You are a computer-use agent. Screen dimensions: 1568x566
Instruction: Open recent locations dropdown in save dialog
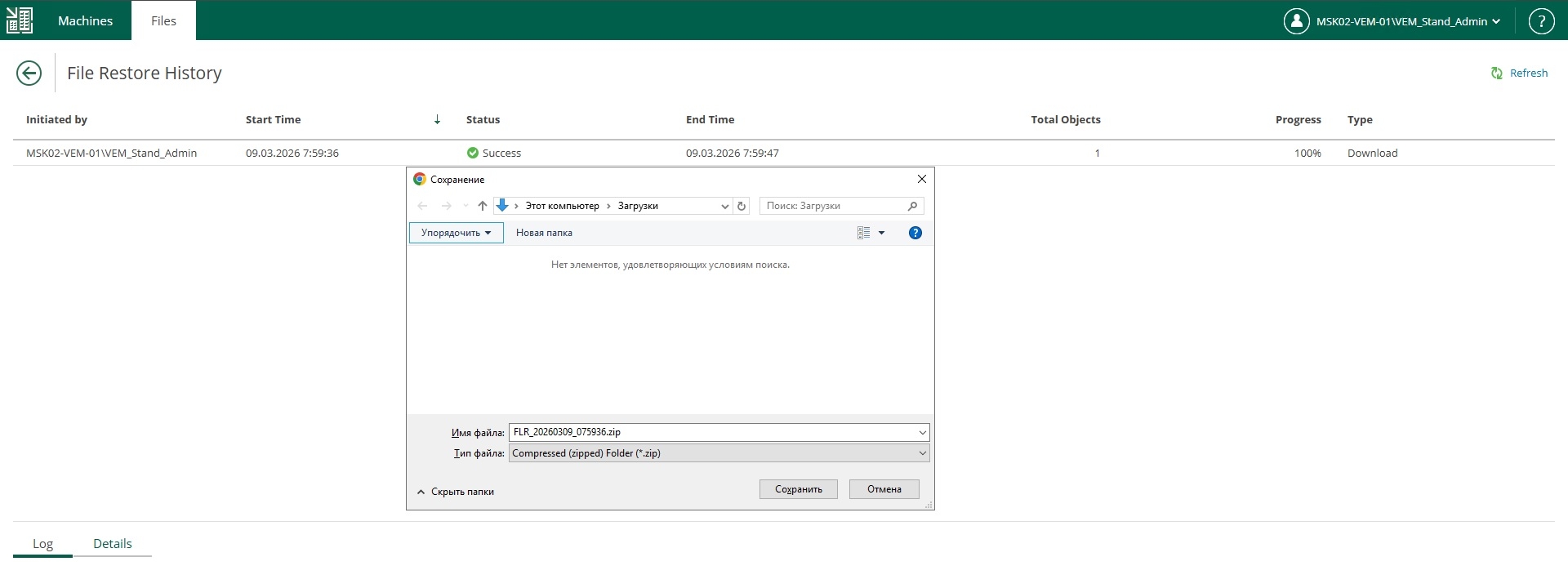(465, 206)
